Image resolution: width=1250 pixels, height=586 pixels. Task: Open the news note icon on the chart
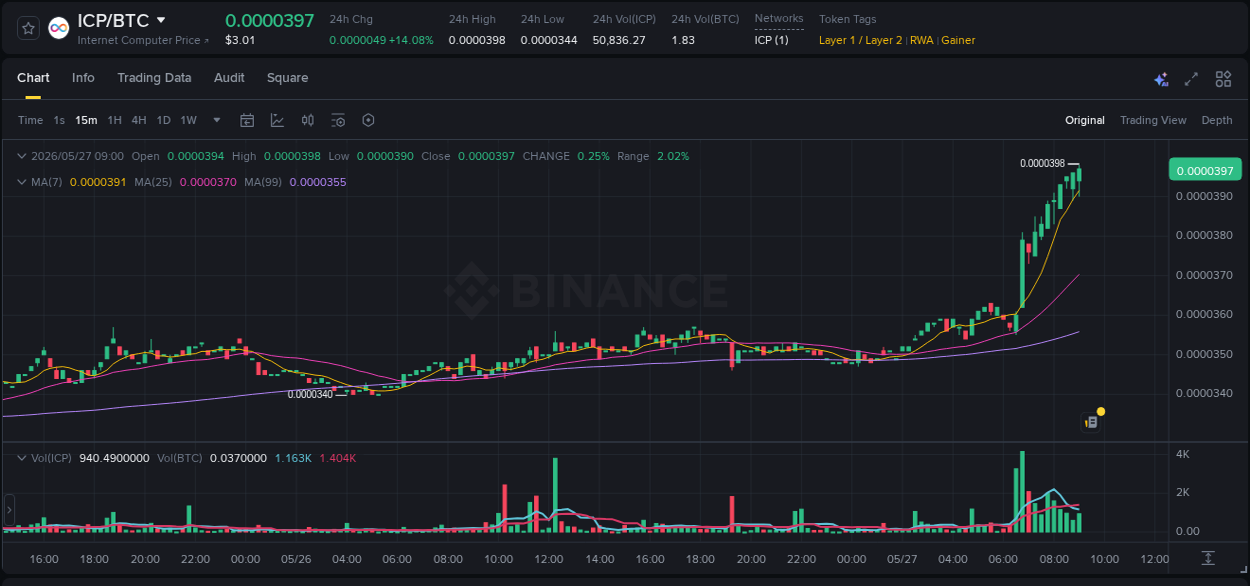pos(1092,422)
